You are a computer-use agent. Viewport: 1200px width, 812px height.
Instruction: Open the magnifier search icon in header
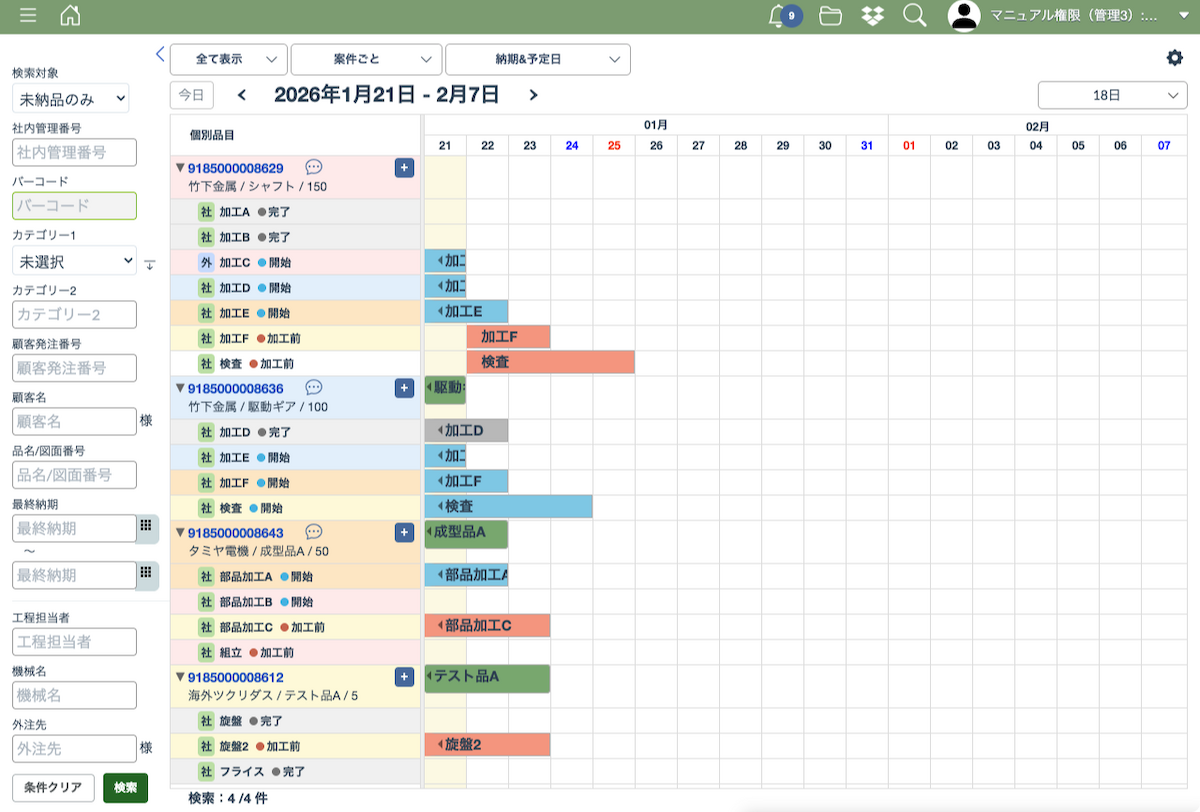[914, 15]
